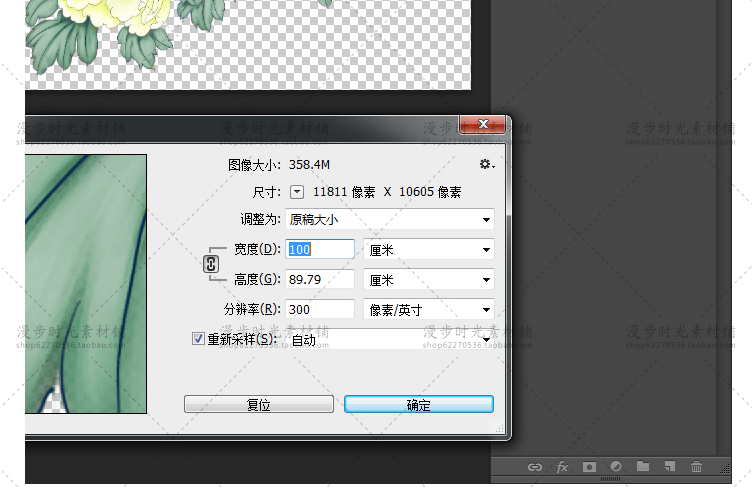This screenshot has height=487, width=754.
Task: Click the 分辨率 resolution input field
Action: [x=320, y=310]
